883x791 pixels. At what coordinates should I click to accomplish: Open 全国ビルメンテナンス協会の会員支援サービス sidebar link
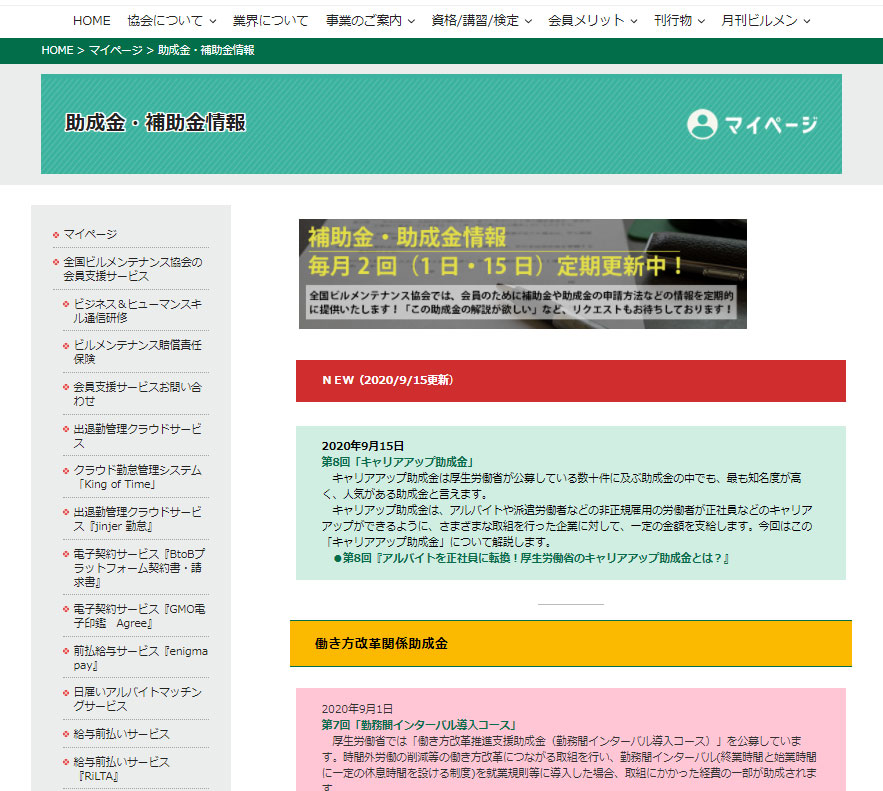click(132, 269)
